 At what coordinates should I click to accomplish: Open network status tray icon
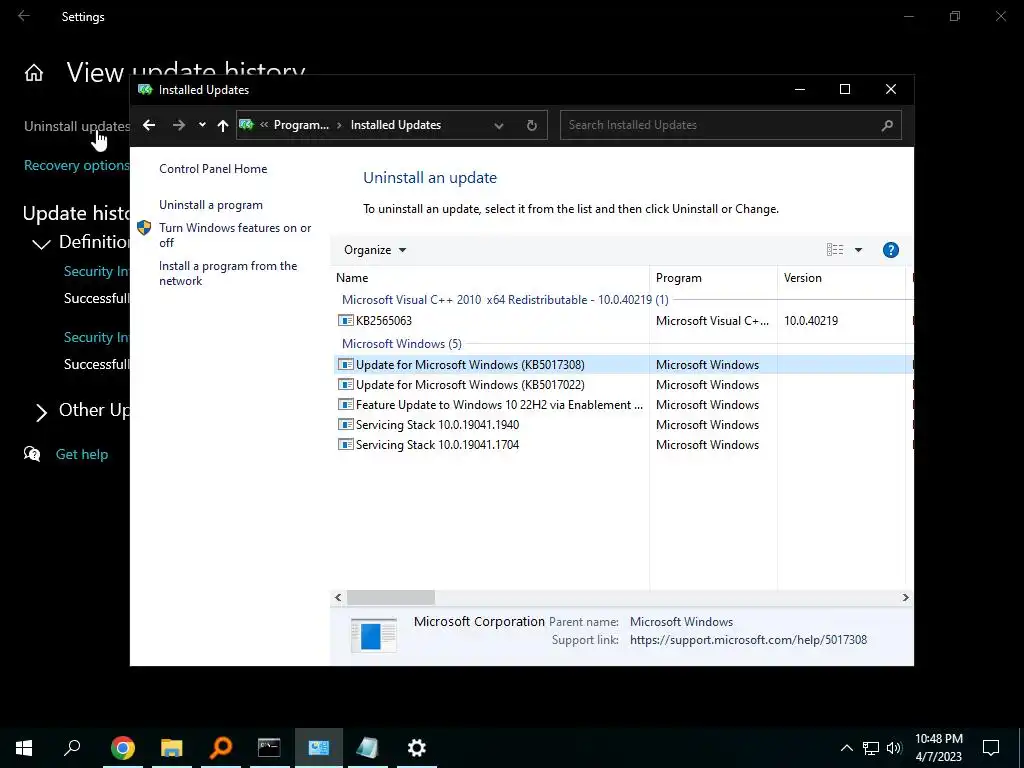click(871, 748)
